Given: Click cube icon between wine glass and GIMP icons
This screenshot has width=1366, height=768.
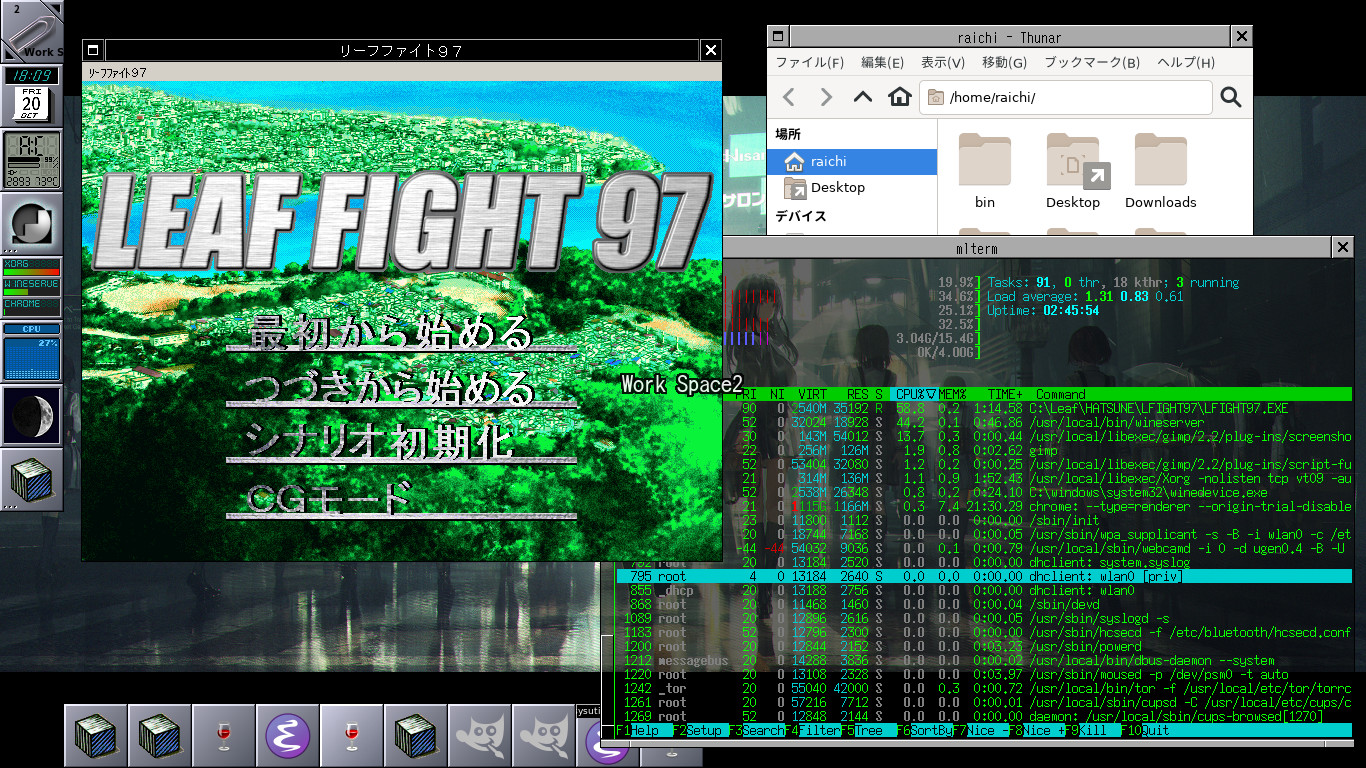Looking at the screenshot, I should tap(416, 736).
